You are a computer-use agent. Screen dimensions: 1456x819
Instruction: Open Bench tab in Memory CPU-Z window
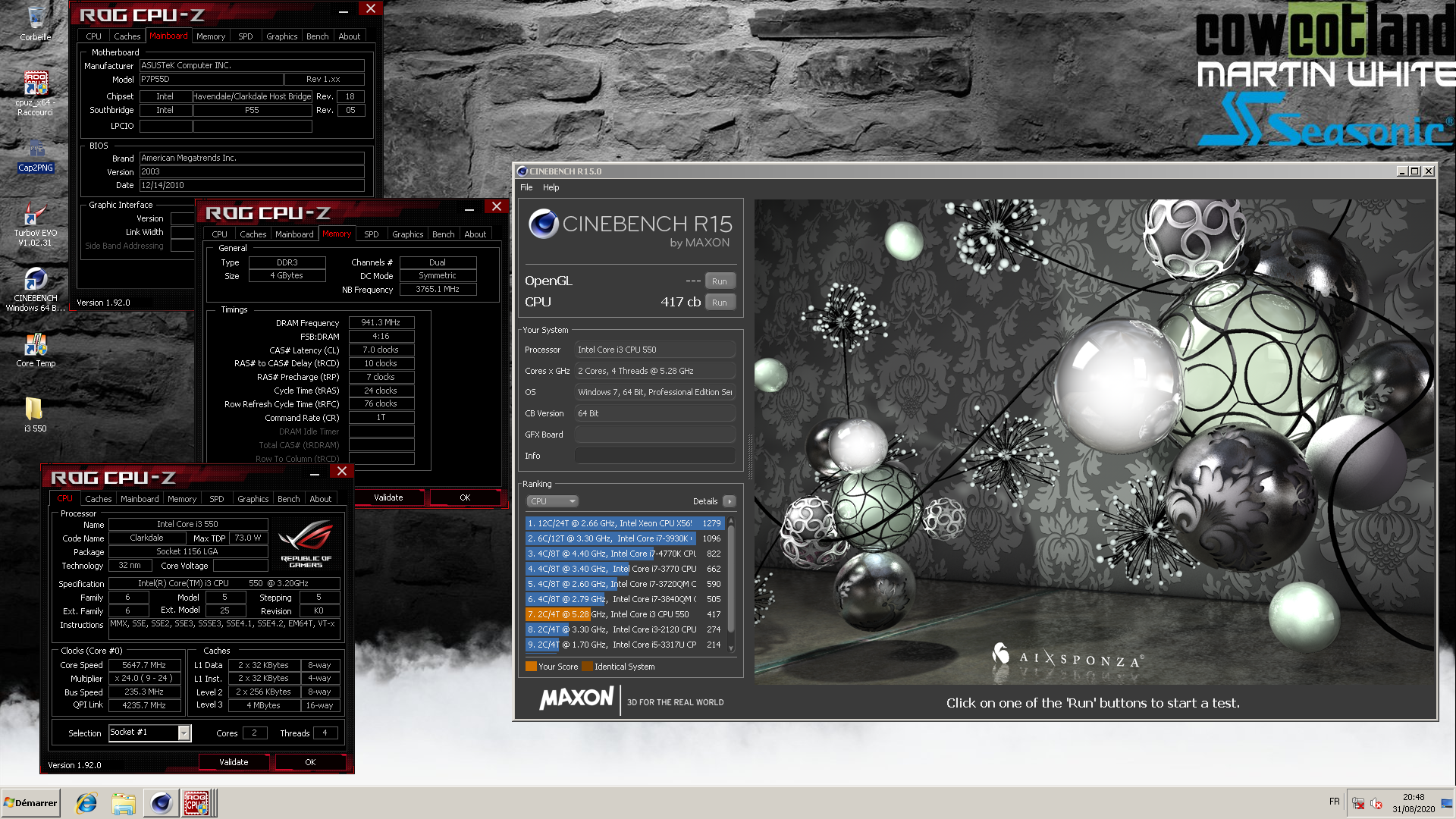[x=444, y=234]
